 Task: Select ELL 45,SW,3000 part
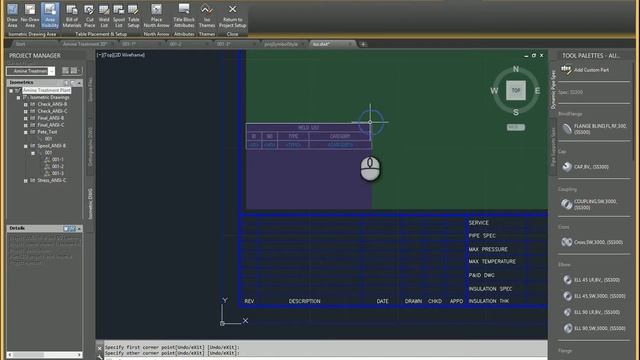click(594, 296)
